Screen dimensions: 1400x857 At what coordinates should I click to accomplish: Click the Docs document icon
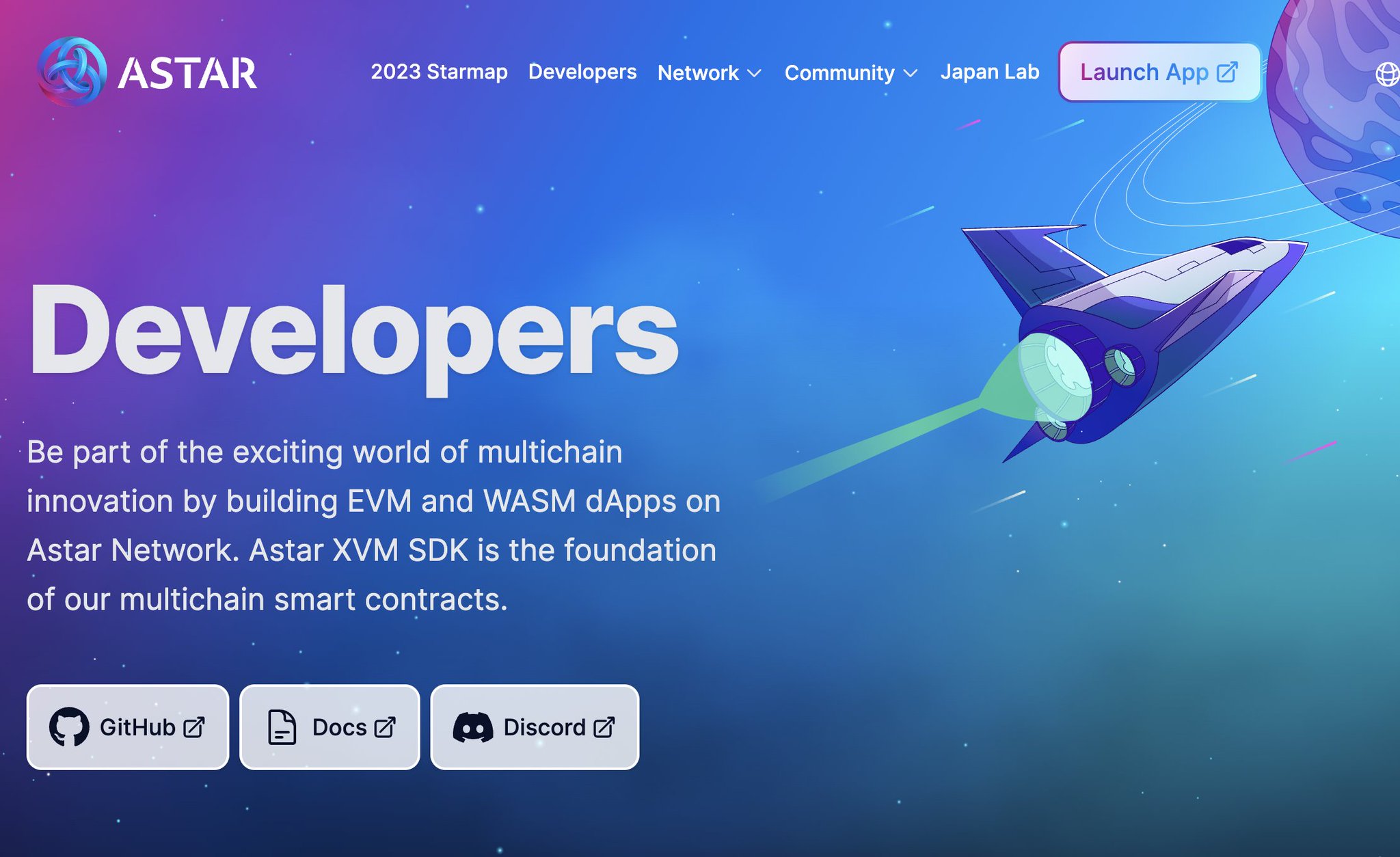point(282,727)
